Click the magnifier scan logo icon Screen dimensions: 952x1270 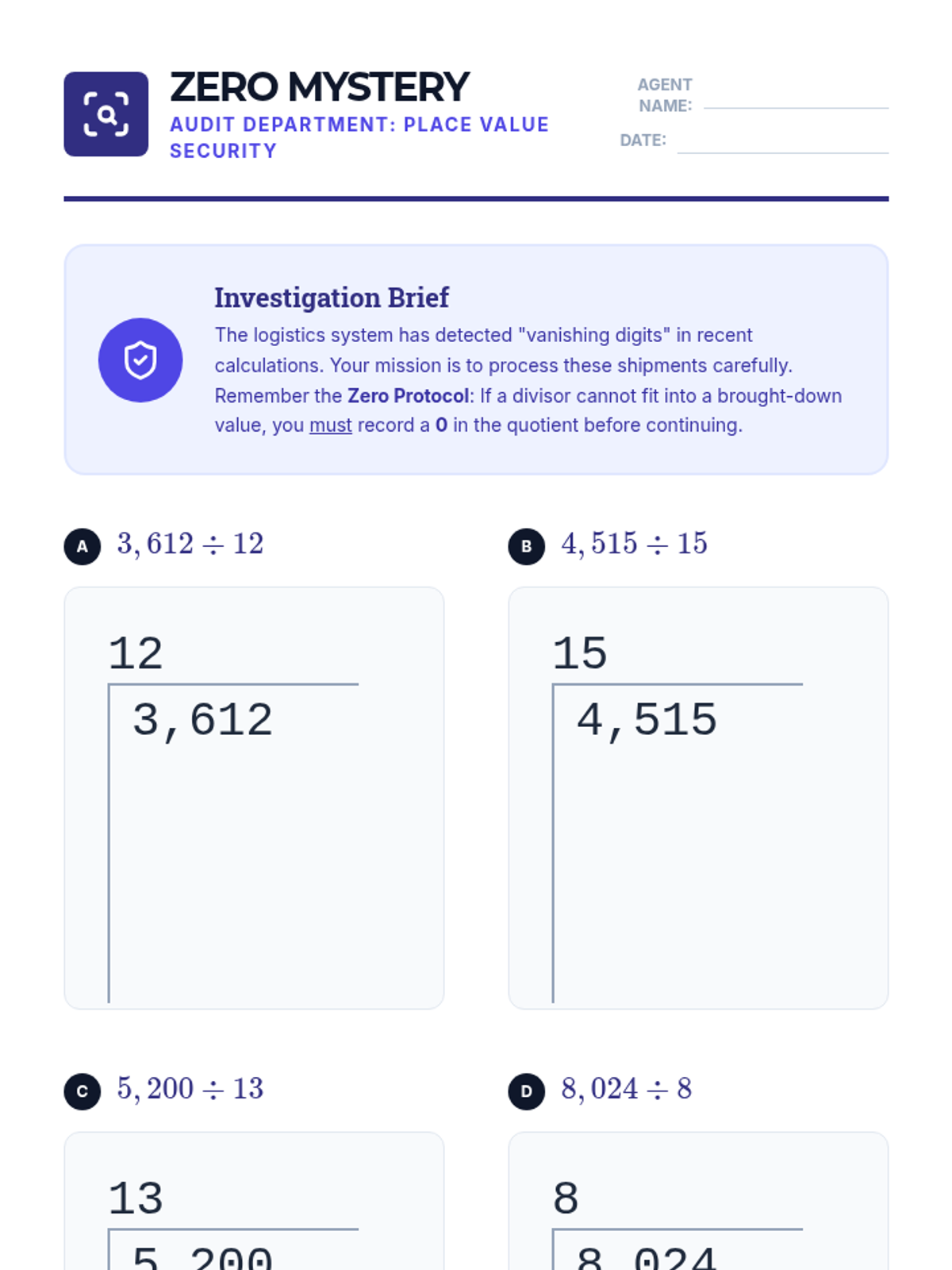[x=106, y=114]
